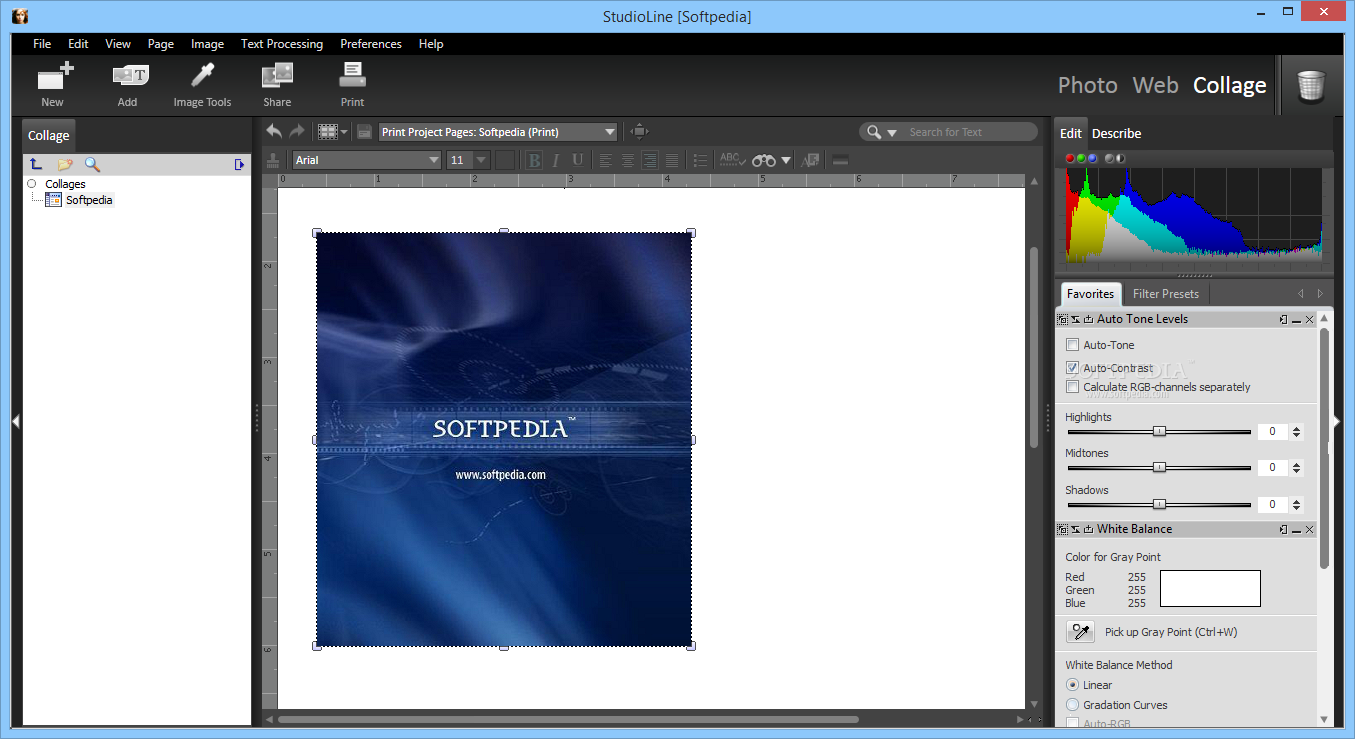Center align text
The height and width of the screenshot is (739, 1355).
[x=628, y=160]
